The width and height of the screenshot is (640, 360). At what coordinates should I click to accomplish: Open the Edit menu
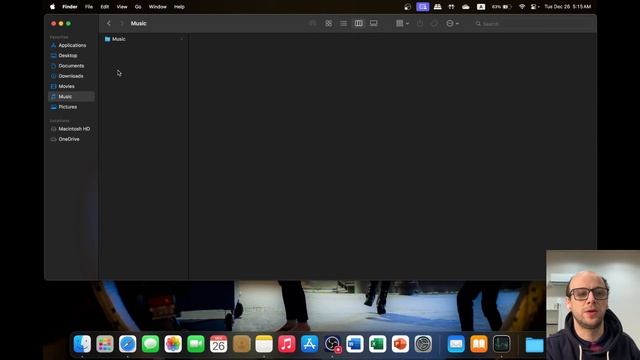(x=104, y=7)
